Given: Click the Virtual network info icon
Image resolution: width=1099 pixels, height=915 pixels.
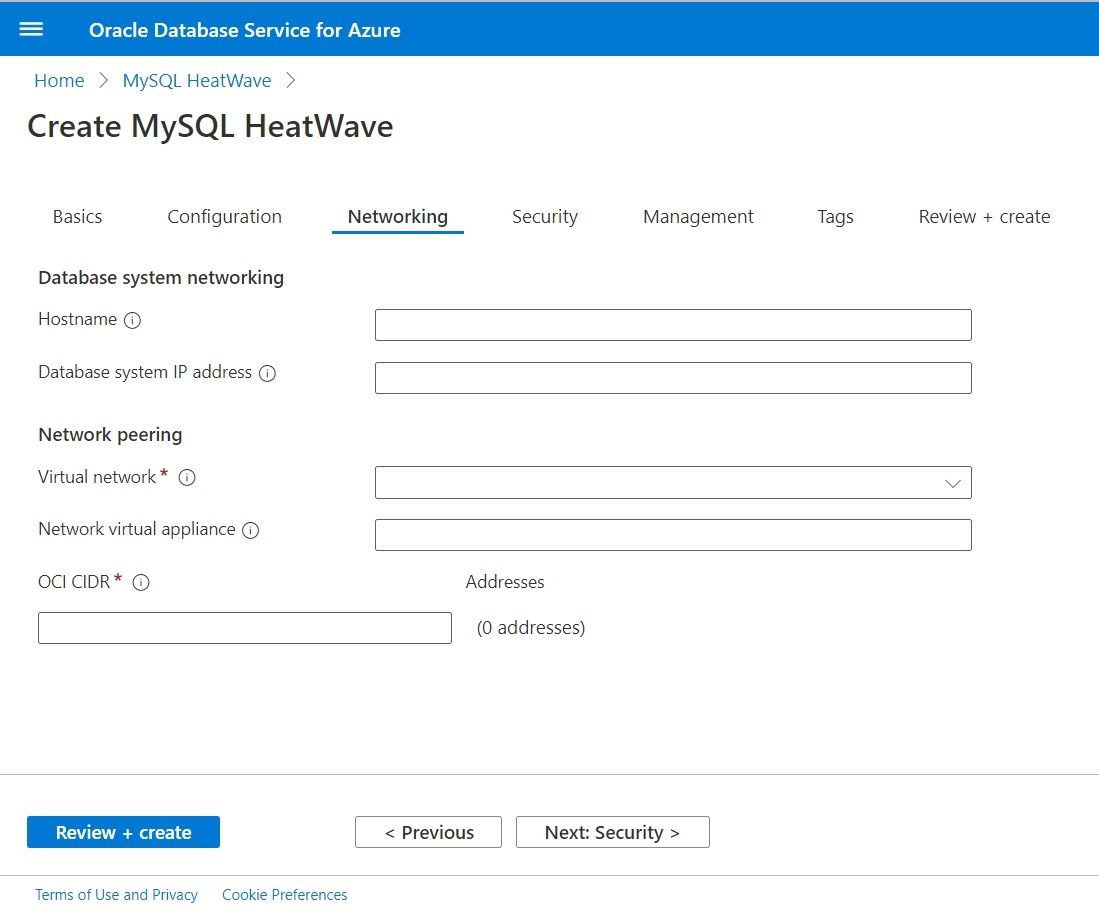Looking at the screenshot, I should 187,477.
